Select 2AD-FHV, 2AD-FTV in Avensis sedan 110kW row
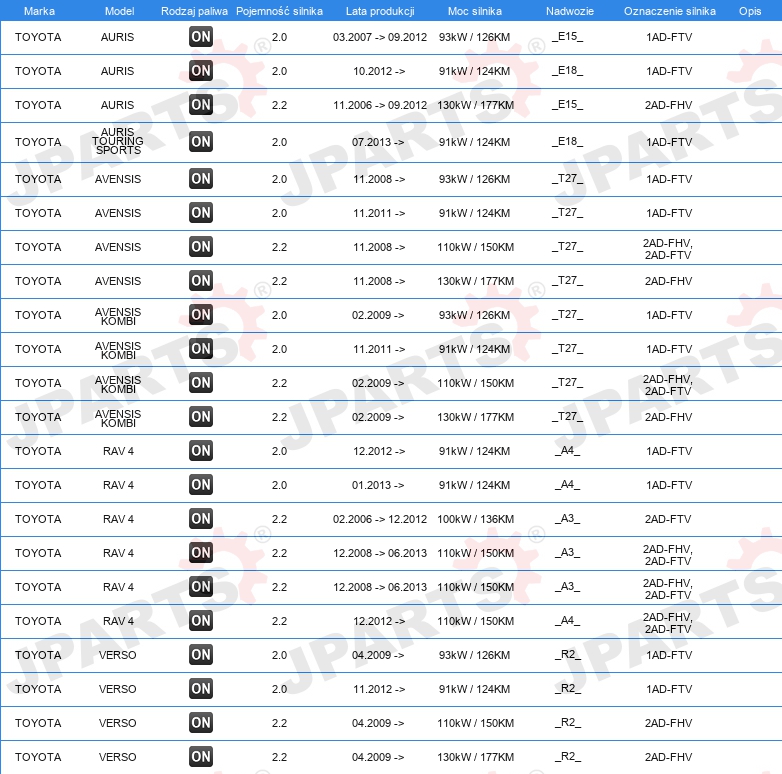This screenshot has height=774, width=782. pos(668,249)
